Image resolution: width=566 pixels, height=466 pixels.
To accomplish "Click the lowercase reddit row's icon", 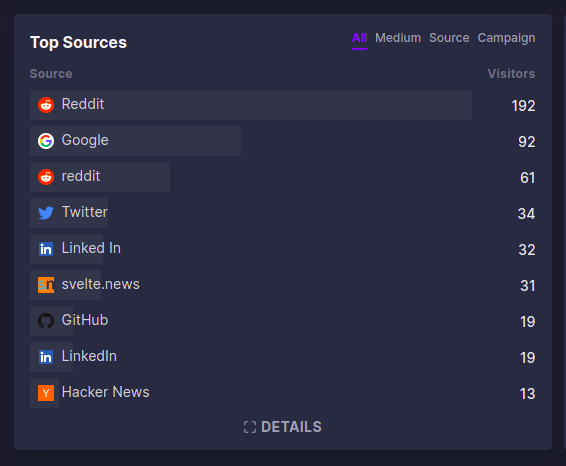I will [x=46, y=177].
